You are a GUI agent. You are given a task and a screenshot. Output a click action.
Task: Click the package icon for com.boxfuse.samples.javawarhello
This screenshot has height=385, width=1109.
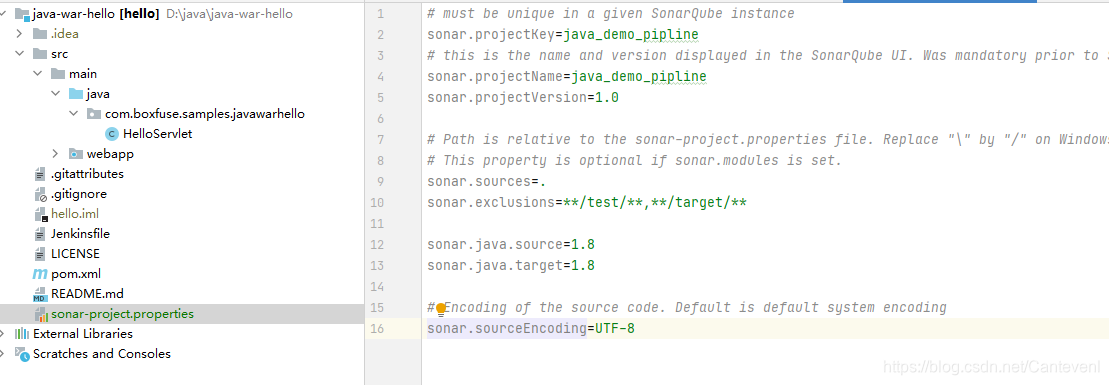[x=94, y=113]
